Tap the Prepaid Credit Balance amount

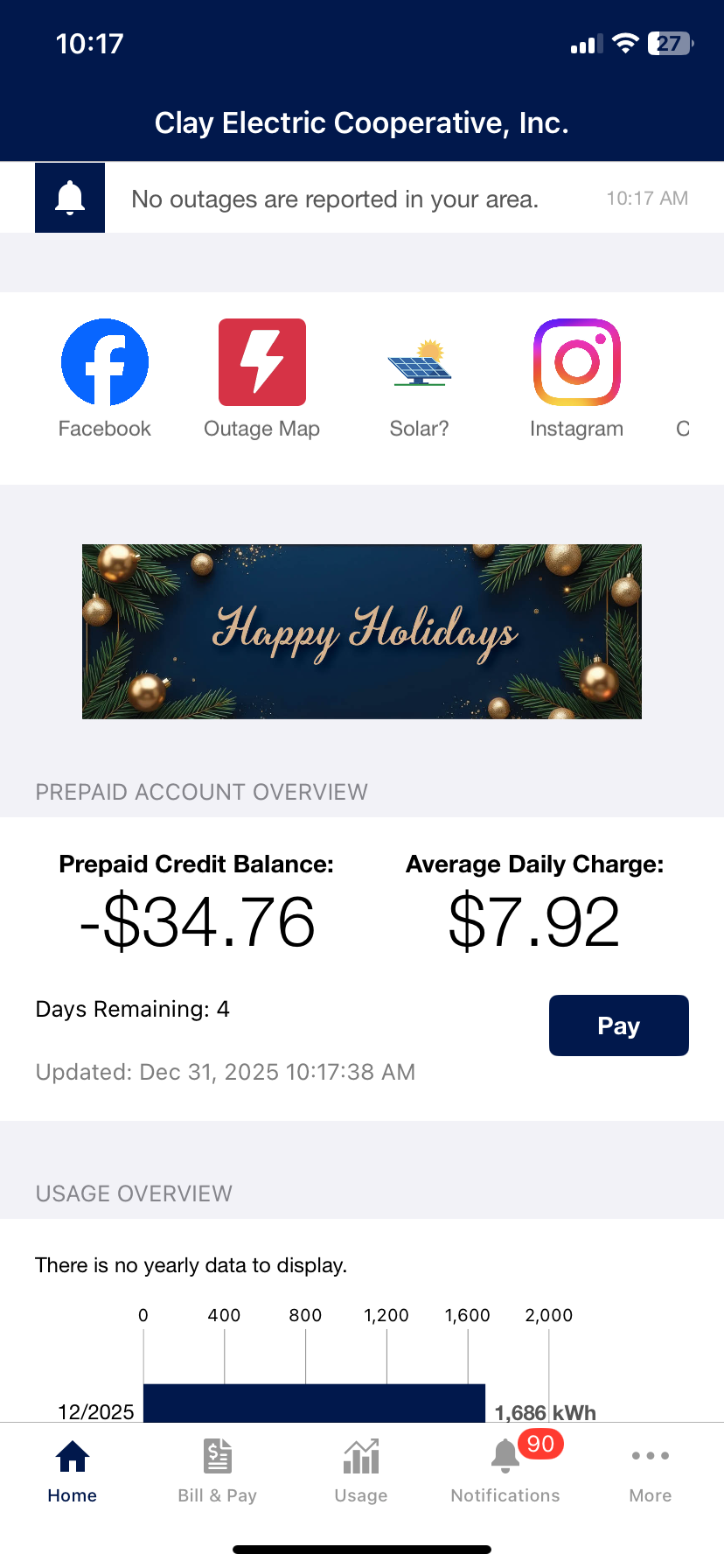pyautogui.click(x=198, y=922)
